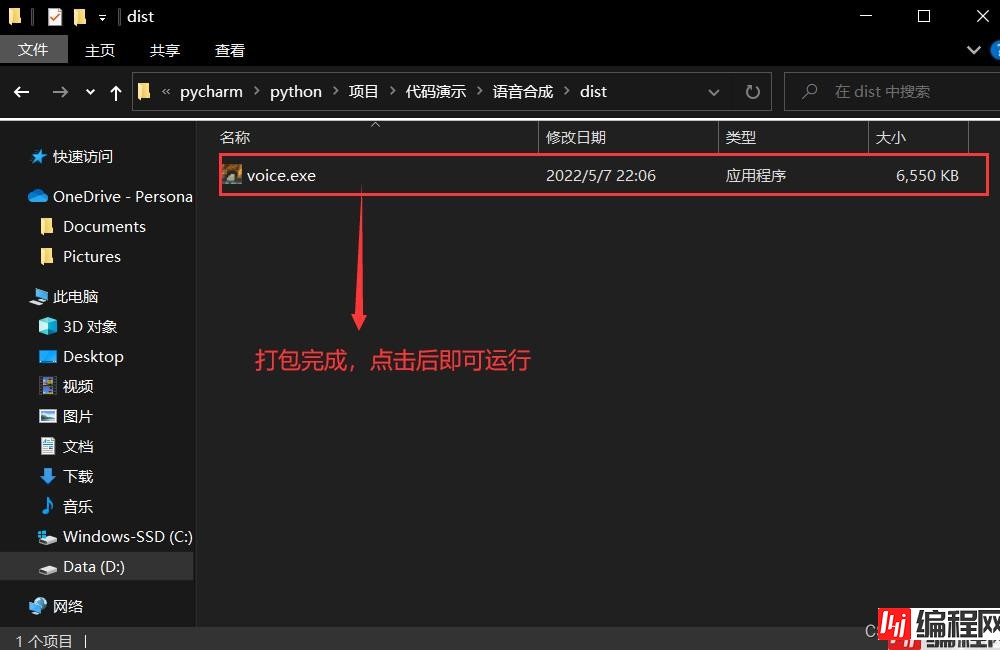
Task: Switch to the 查看 ribbon tab
Action: (x=230, y=50)
